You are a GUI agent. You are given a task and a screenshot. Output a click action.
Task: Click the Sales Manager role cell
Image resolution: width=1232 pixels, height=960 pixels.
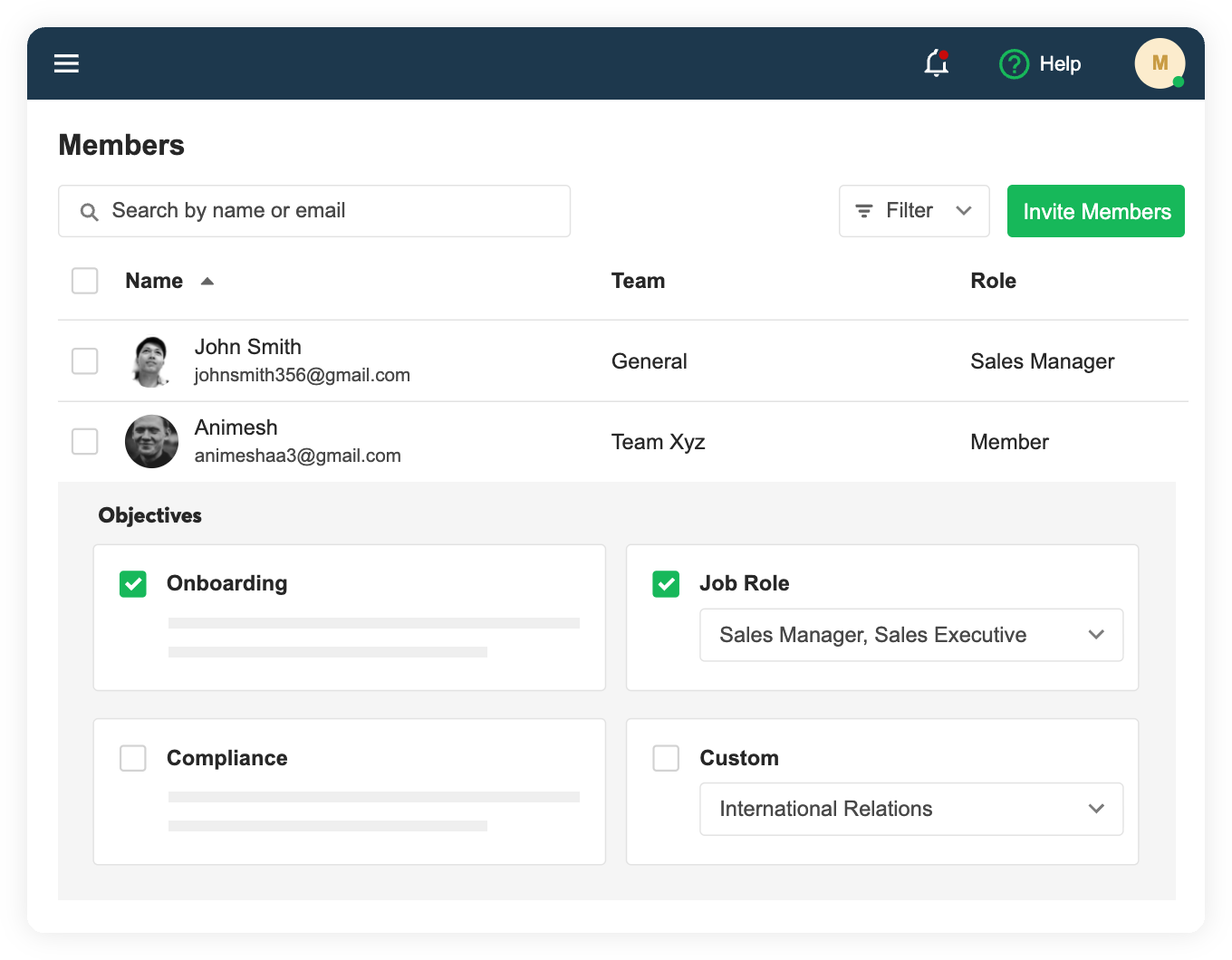point(1043,361)
